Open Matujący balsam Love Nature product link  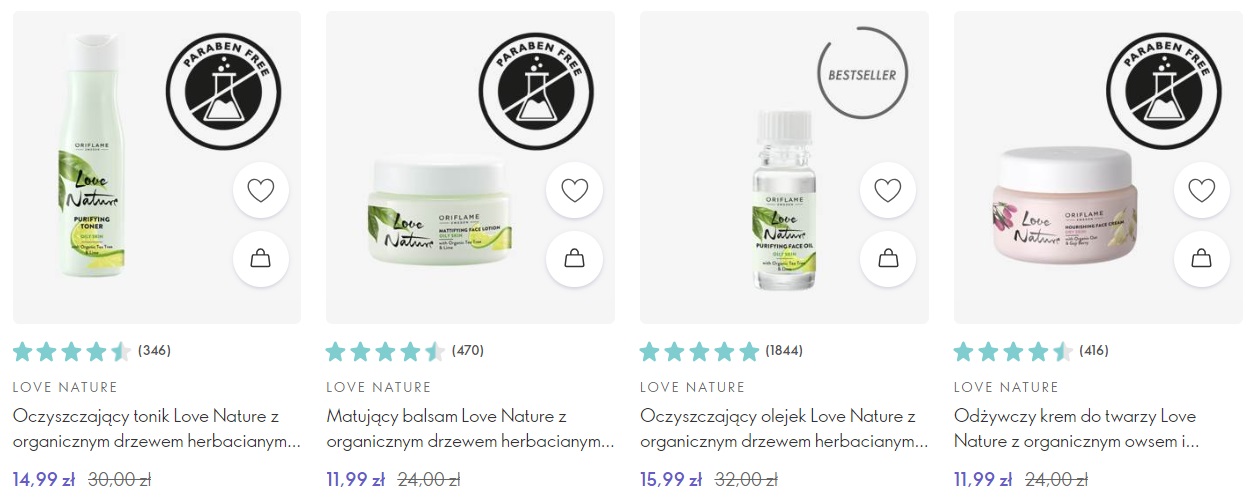471,428
